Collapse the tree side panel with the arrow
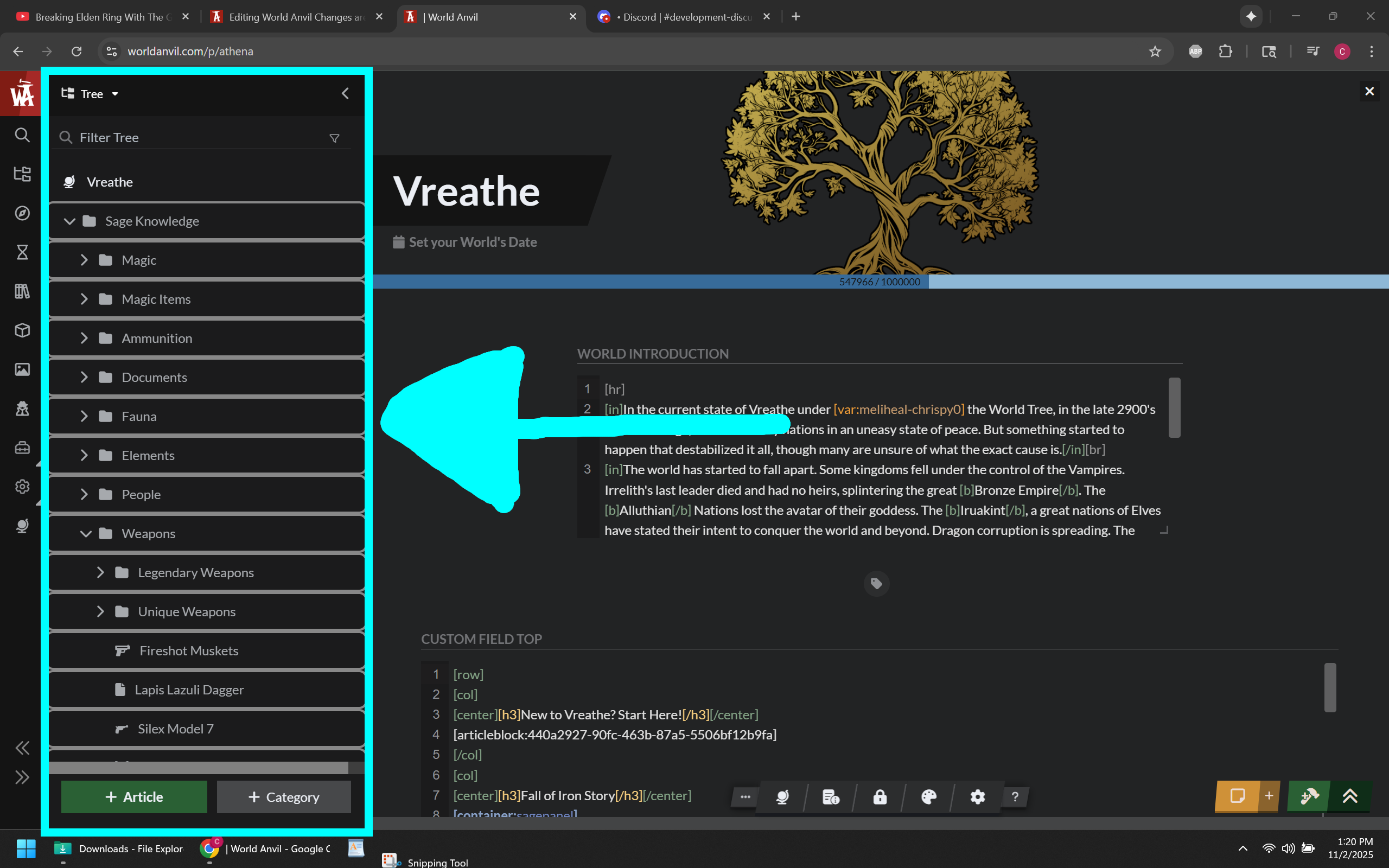Viewport: 1389px width, 868px height. pyautogui.click(x=345, y=93)
